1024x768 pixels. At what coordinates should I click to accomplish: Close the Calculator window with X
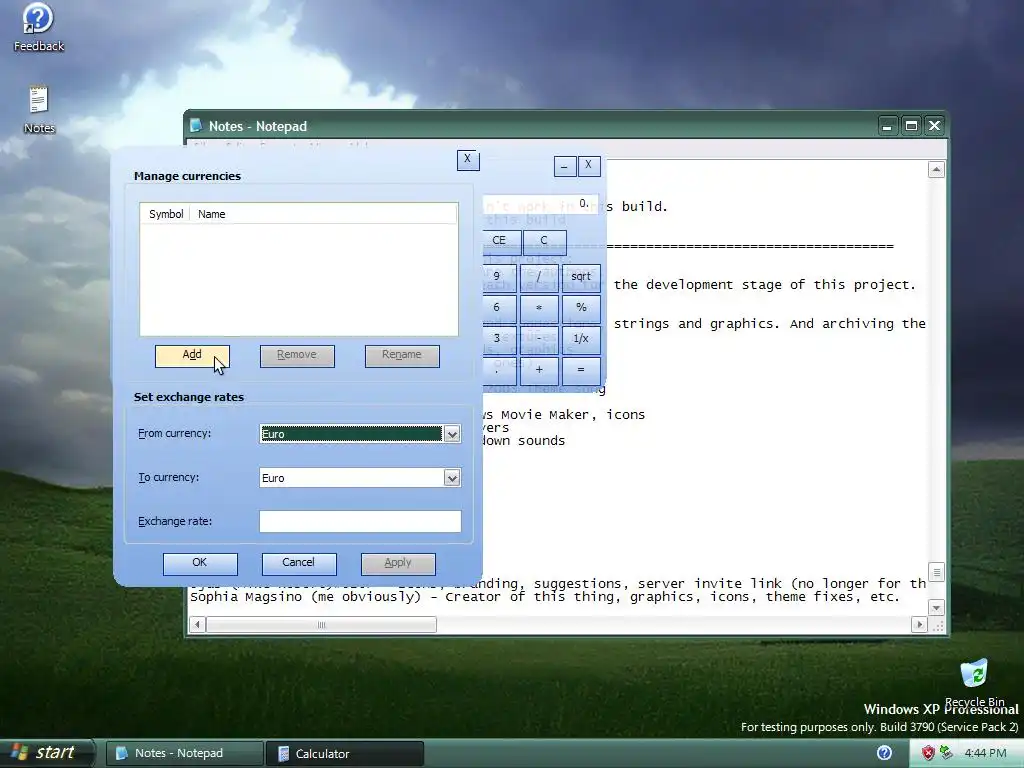589,166
